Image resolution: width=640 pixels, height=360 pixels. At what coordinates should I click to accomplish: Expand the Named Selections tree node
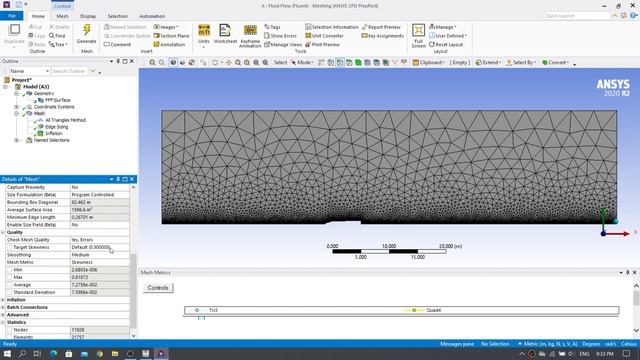tap(16, 140)
